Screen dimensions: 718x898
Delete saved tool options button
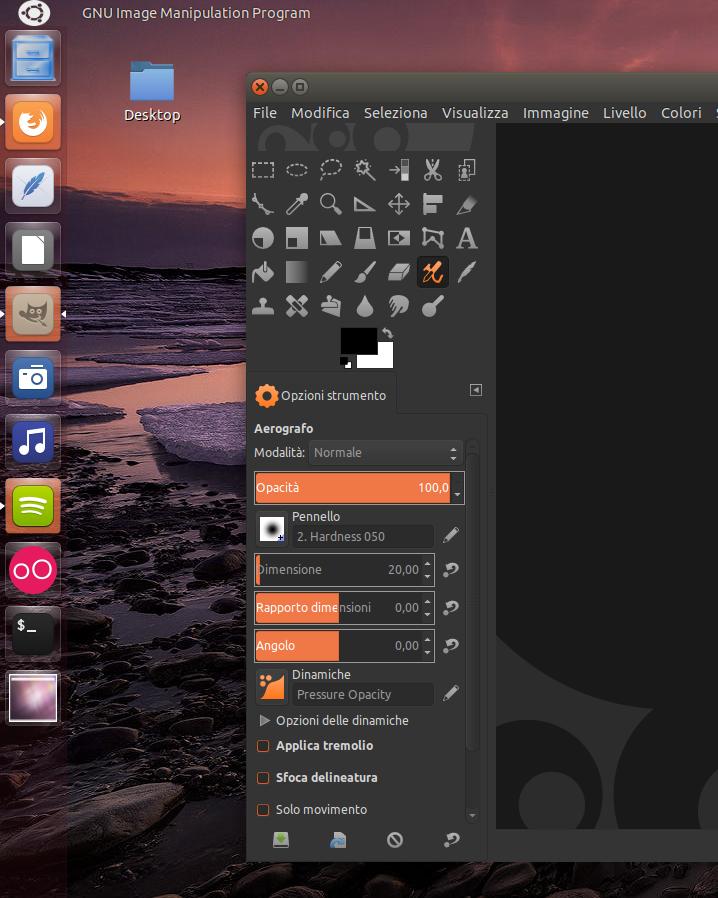click(x=394, y=840)
